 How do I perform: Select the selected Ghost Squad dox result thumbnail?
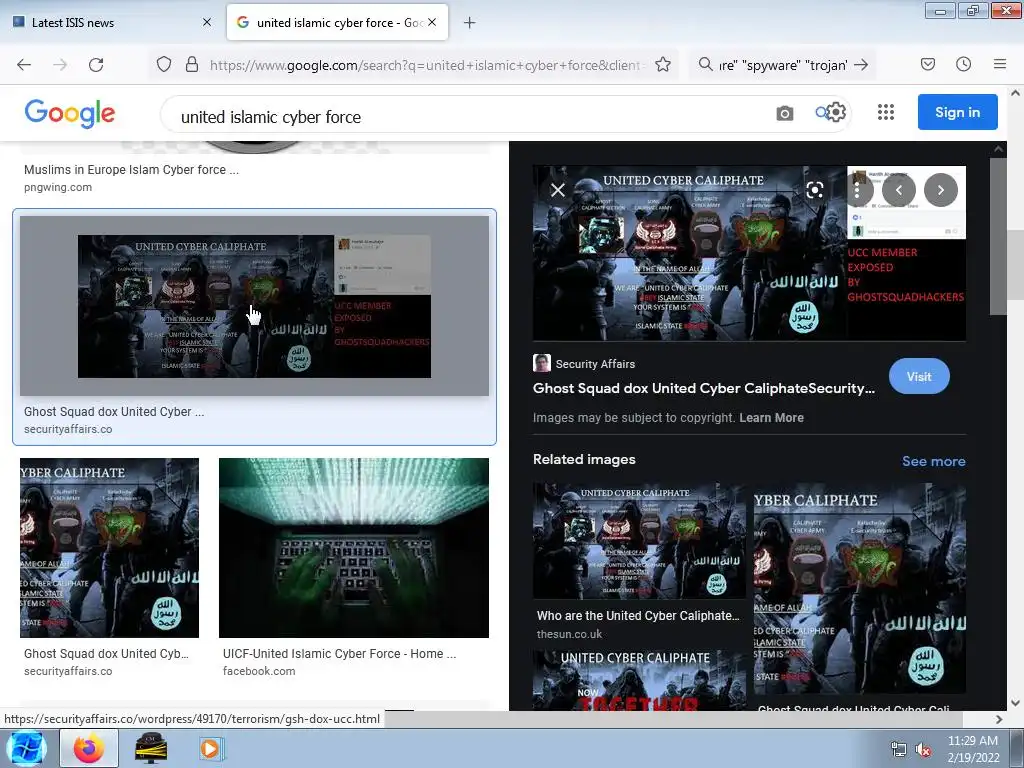pyautogui.click(x=254, y=306)
